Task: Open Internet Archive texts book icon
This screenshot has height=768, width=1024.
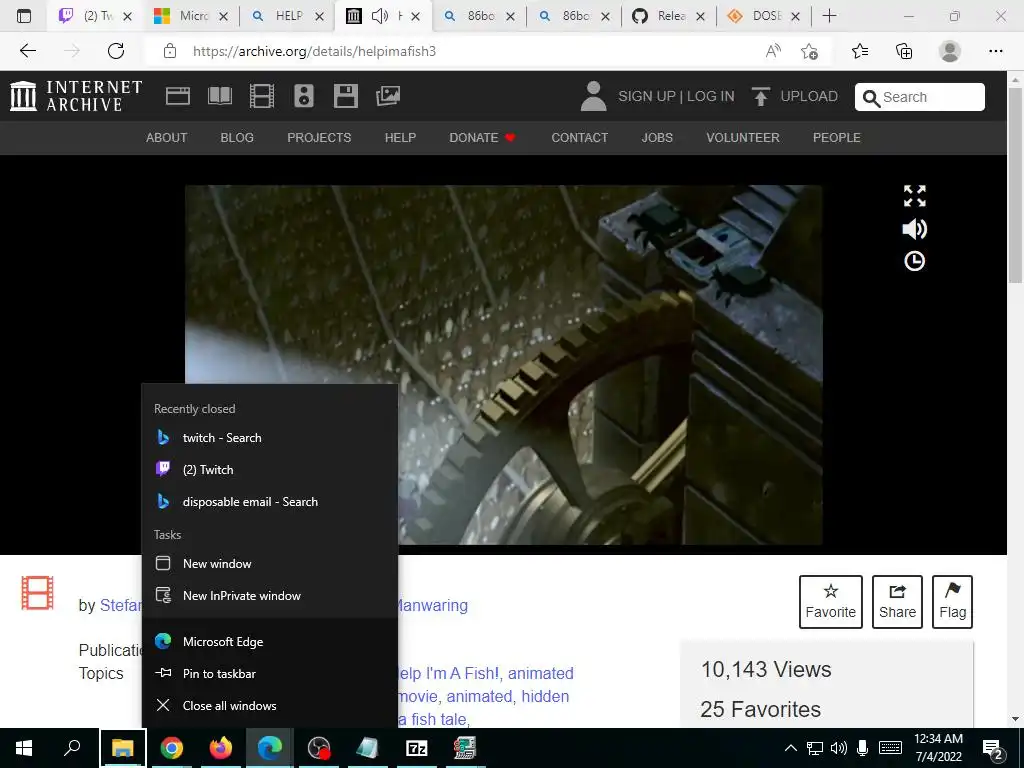Action: coord(219,96)
